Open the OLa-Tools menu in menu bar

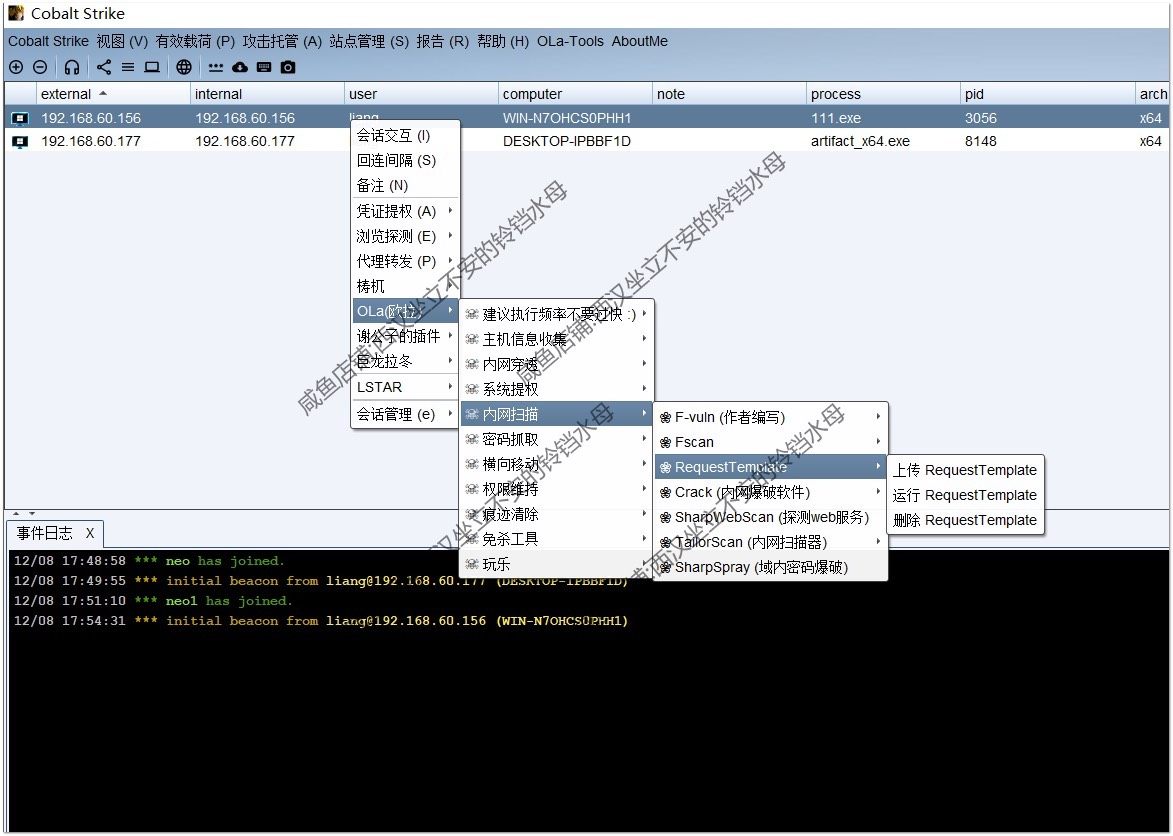pyautogui.click(x=570, y=41)
